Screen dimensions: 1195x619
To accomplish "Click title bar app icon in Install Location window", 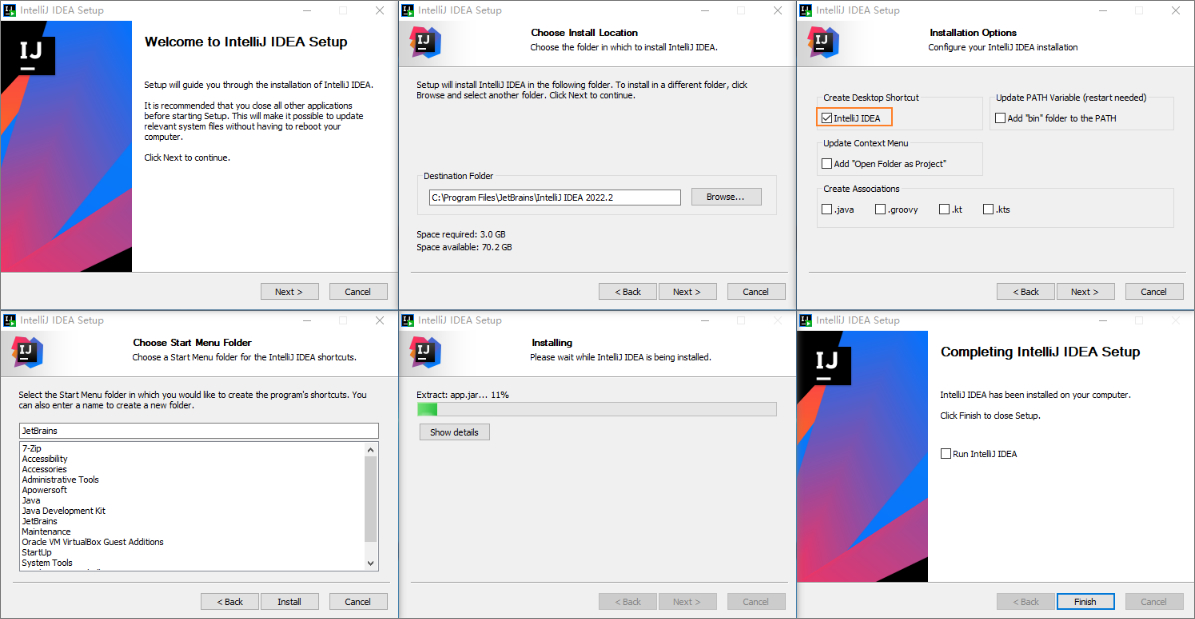I will (408, 11).
